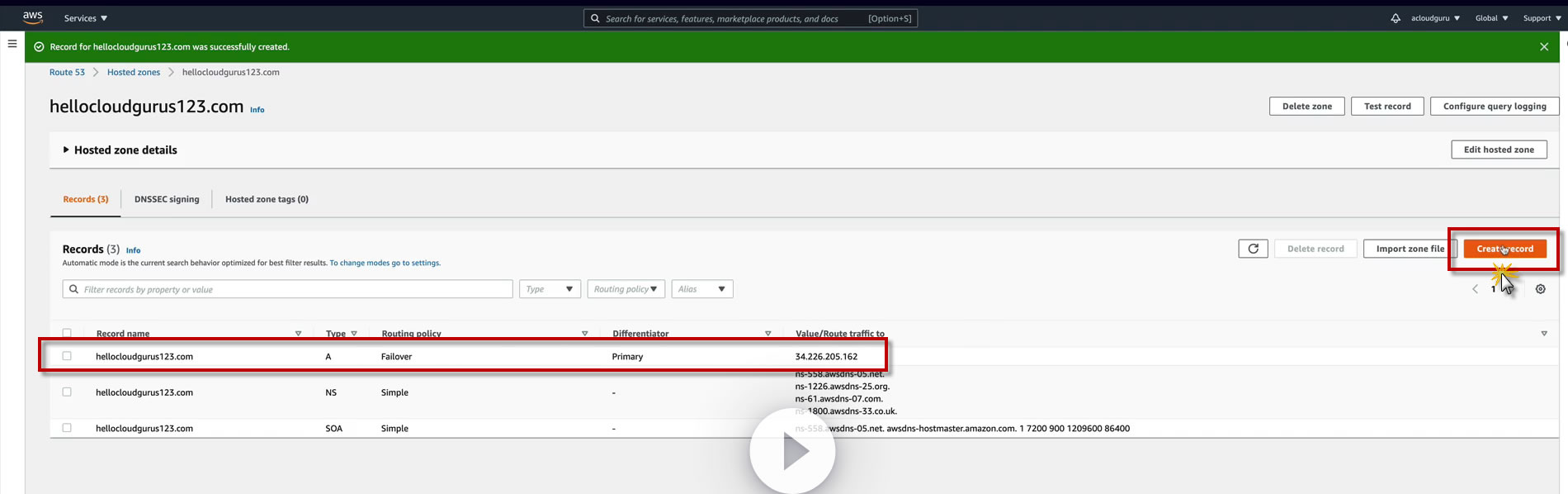The image size is (1568, 494).
Task: Toggle the side navigation hamburger menu
Action: point(12,44)
